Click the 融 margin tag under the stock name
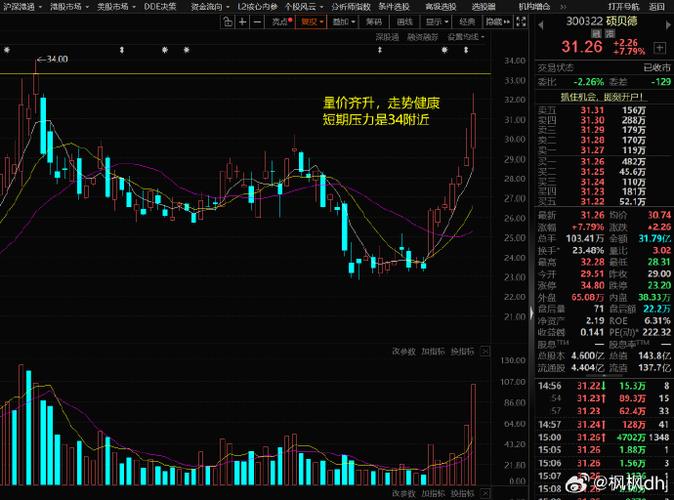This screenshot has width=674, height=500. pyautogui.click(x=596, y=33)
